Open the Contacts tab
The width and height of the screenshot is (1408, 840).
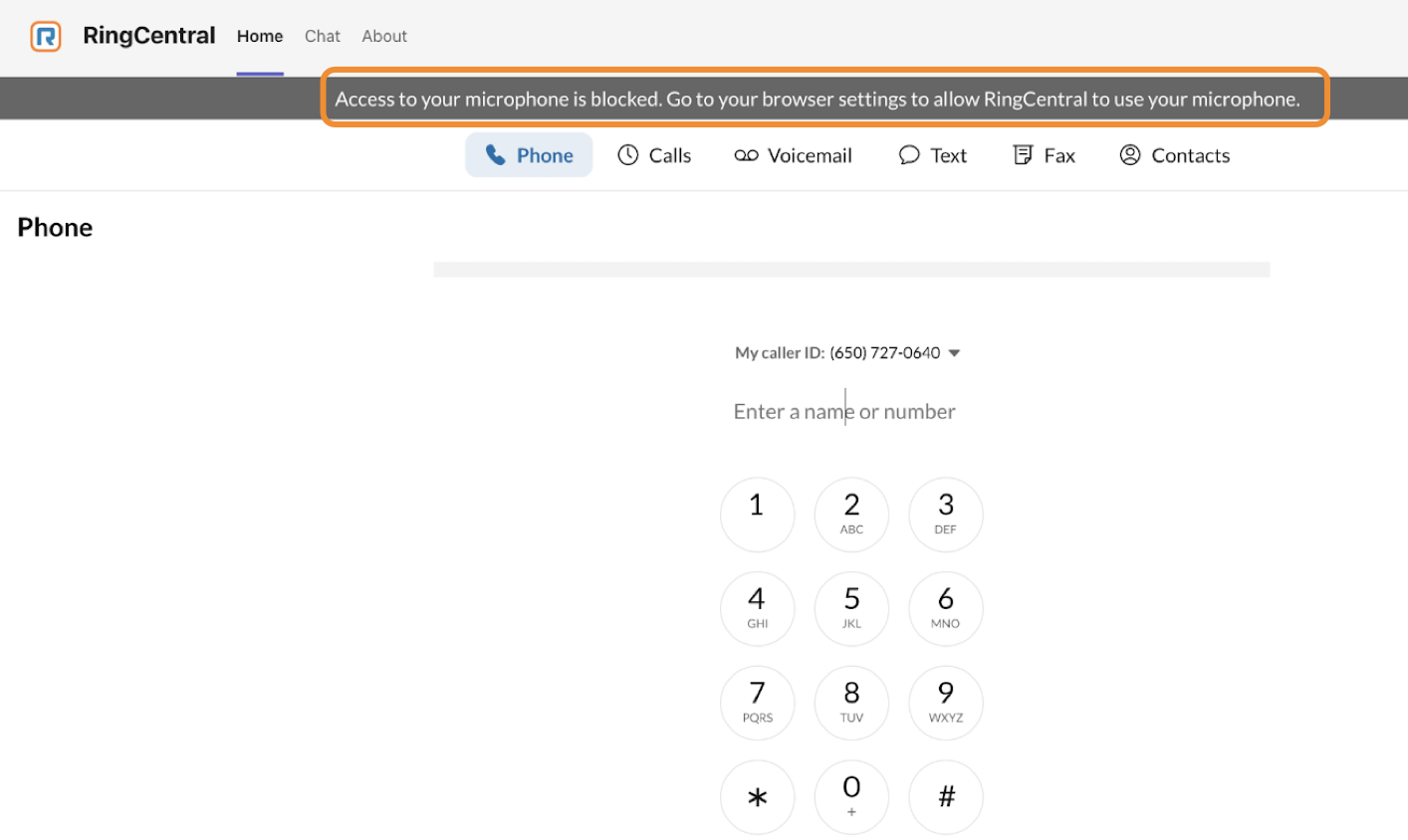[1175, 155]
